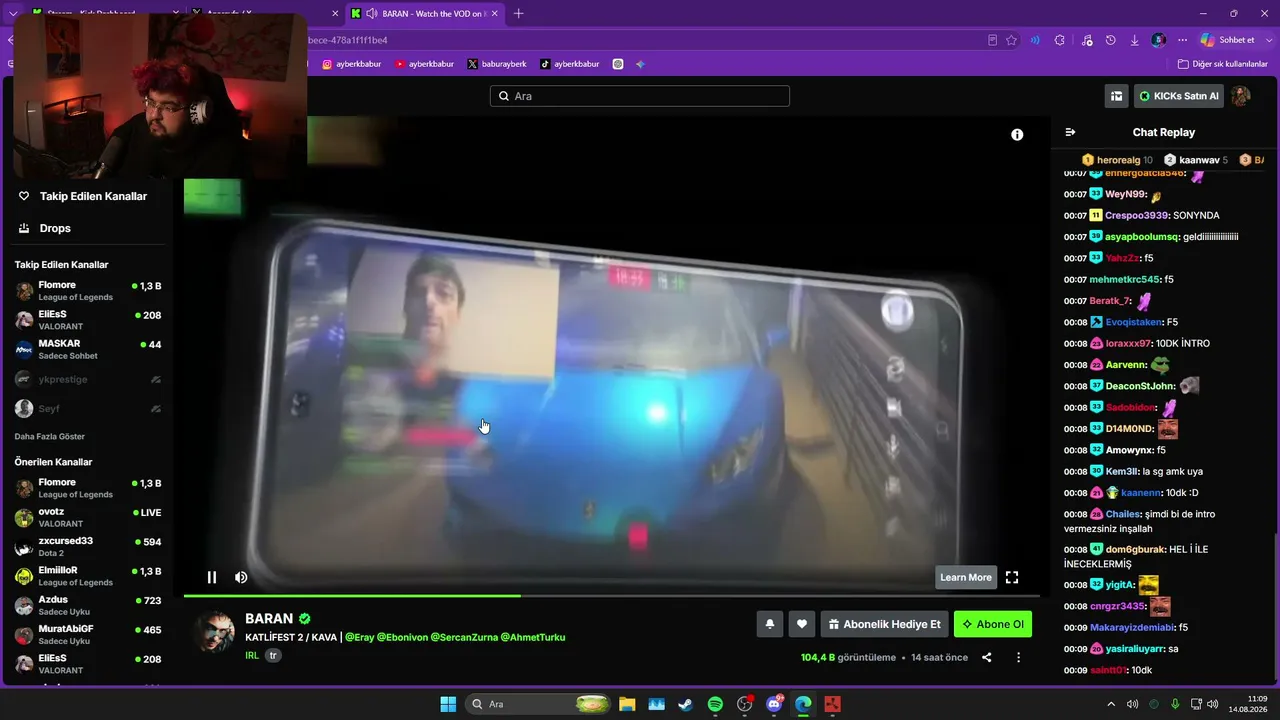
Task: Click the Kick search field Ara
Action: click(640, 96)
